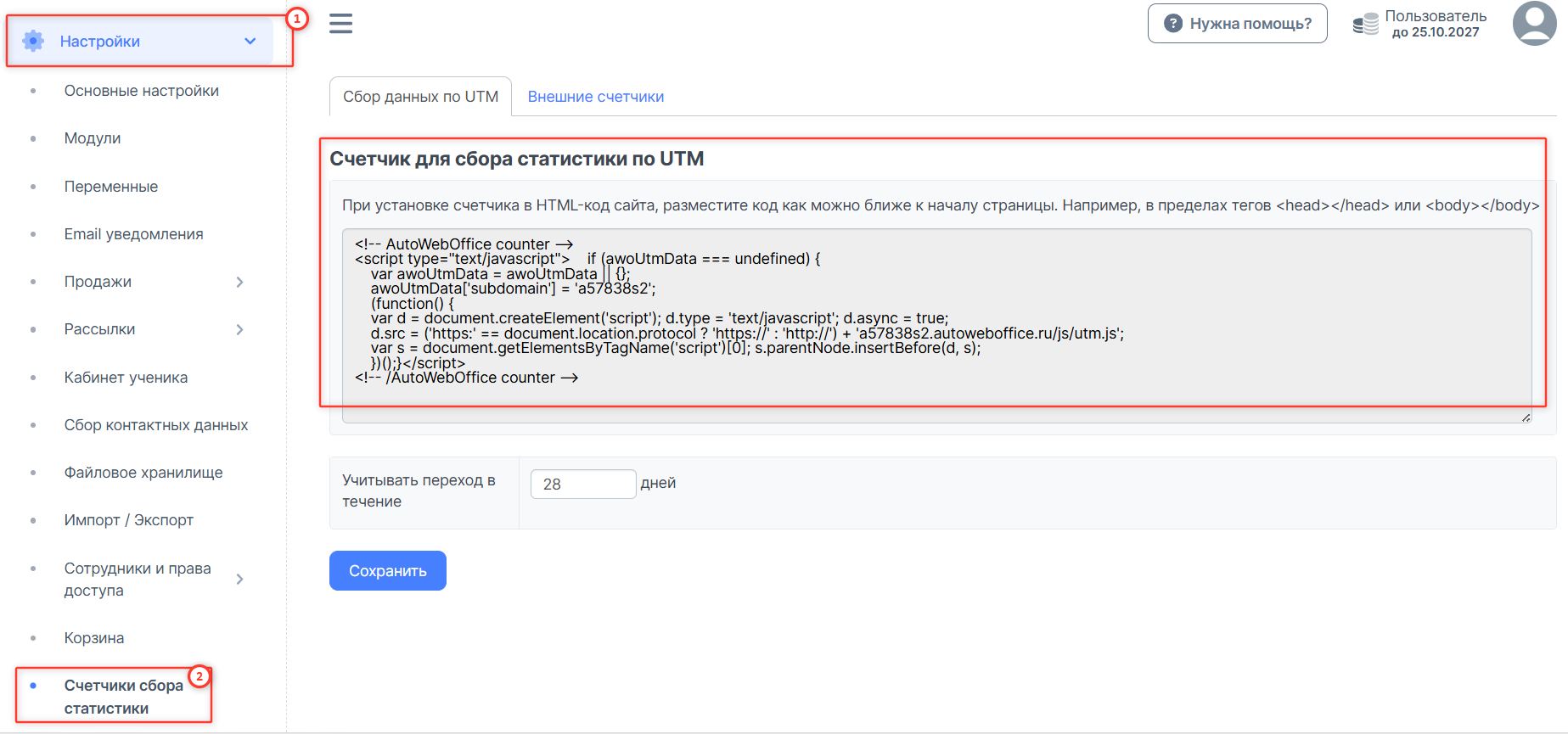
Task: Click the Сохранить button
Action: 388,571
